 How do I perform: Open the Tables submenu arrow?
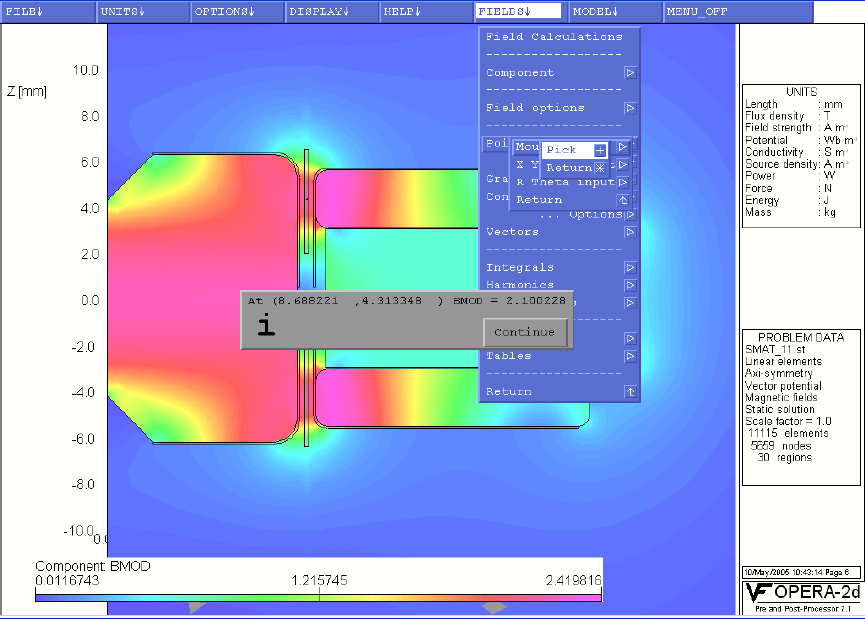pyautogui.click(x=630, y=356)
